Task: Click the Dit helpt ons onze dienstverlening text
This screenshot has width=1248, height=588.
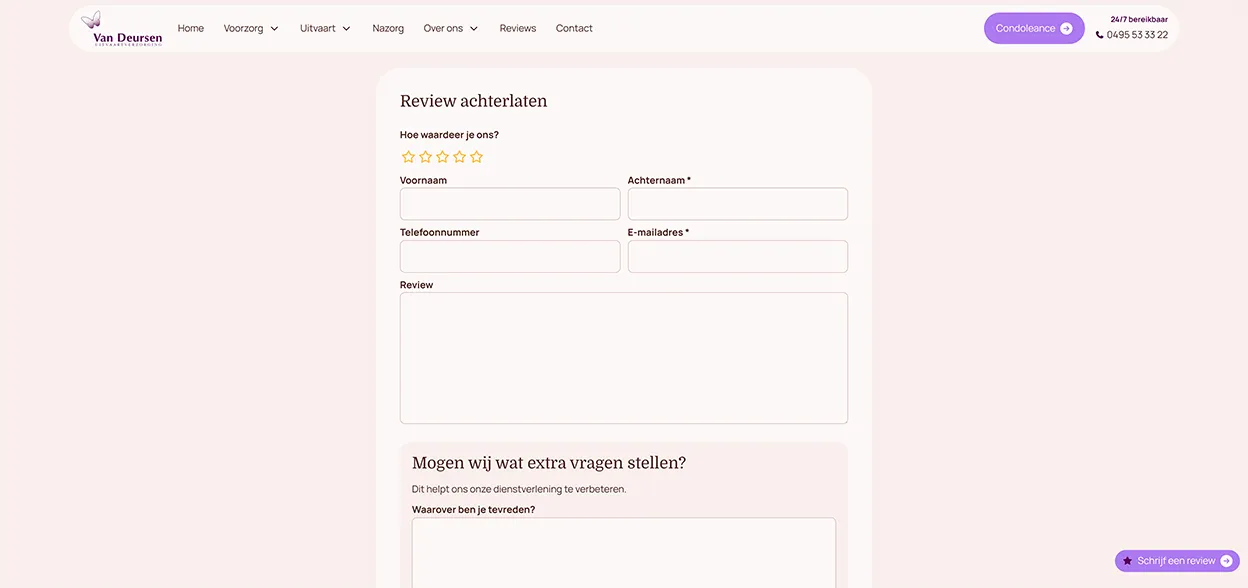Action: click(519, 489)
